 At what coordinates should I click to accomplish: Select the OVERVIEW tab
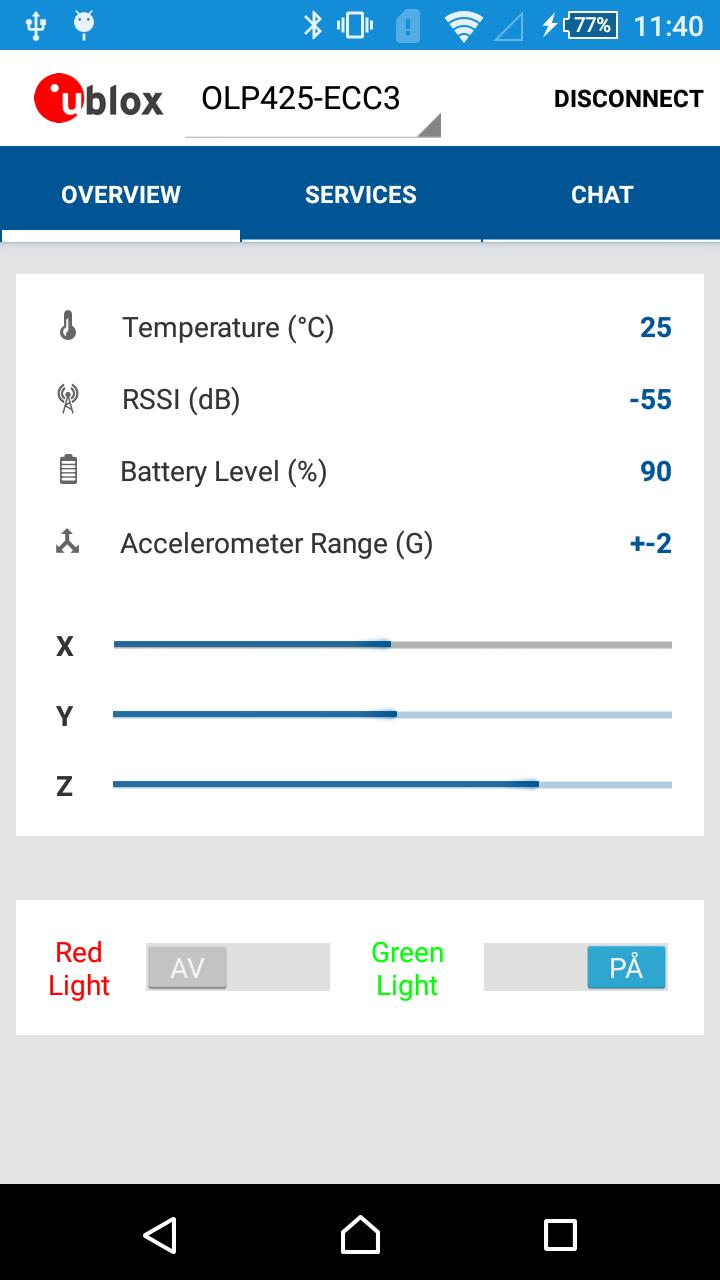(x=121, y=194)
